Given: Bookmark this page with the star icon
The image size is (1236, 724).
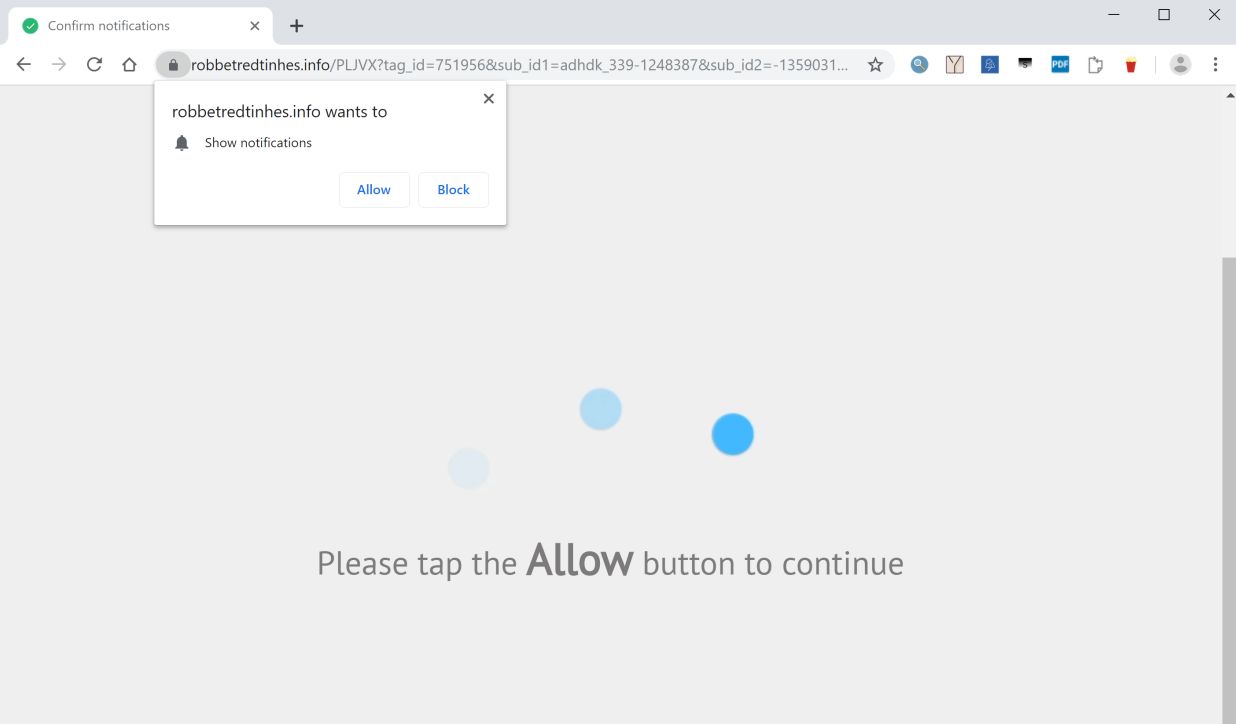Looking at the screenshot, I should click(x=875, y=65).
